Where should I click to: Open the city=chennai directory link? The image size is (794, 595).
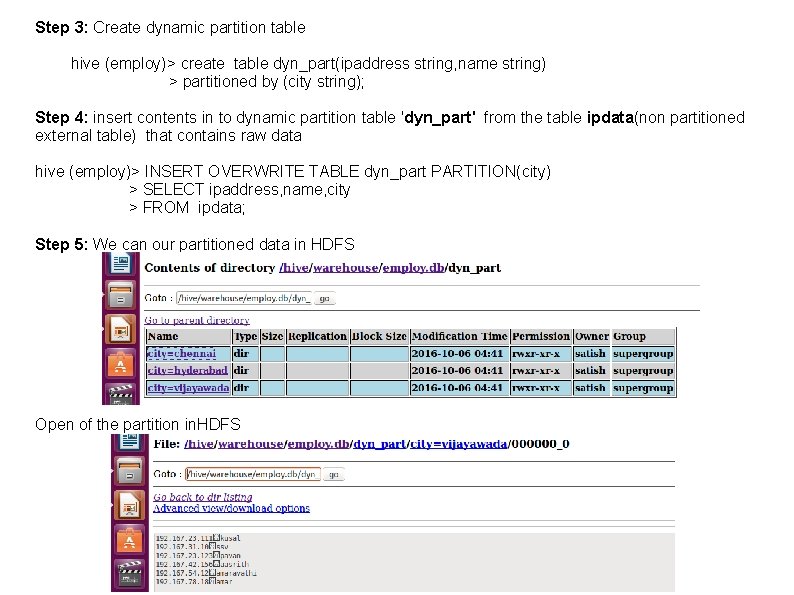[181, 353]
